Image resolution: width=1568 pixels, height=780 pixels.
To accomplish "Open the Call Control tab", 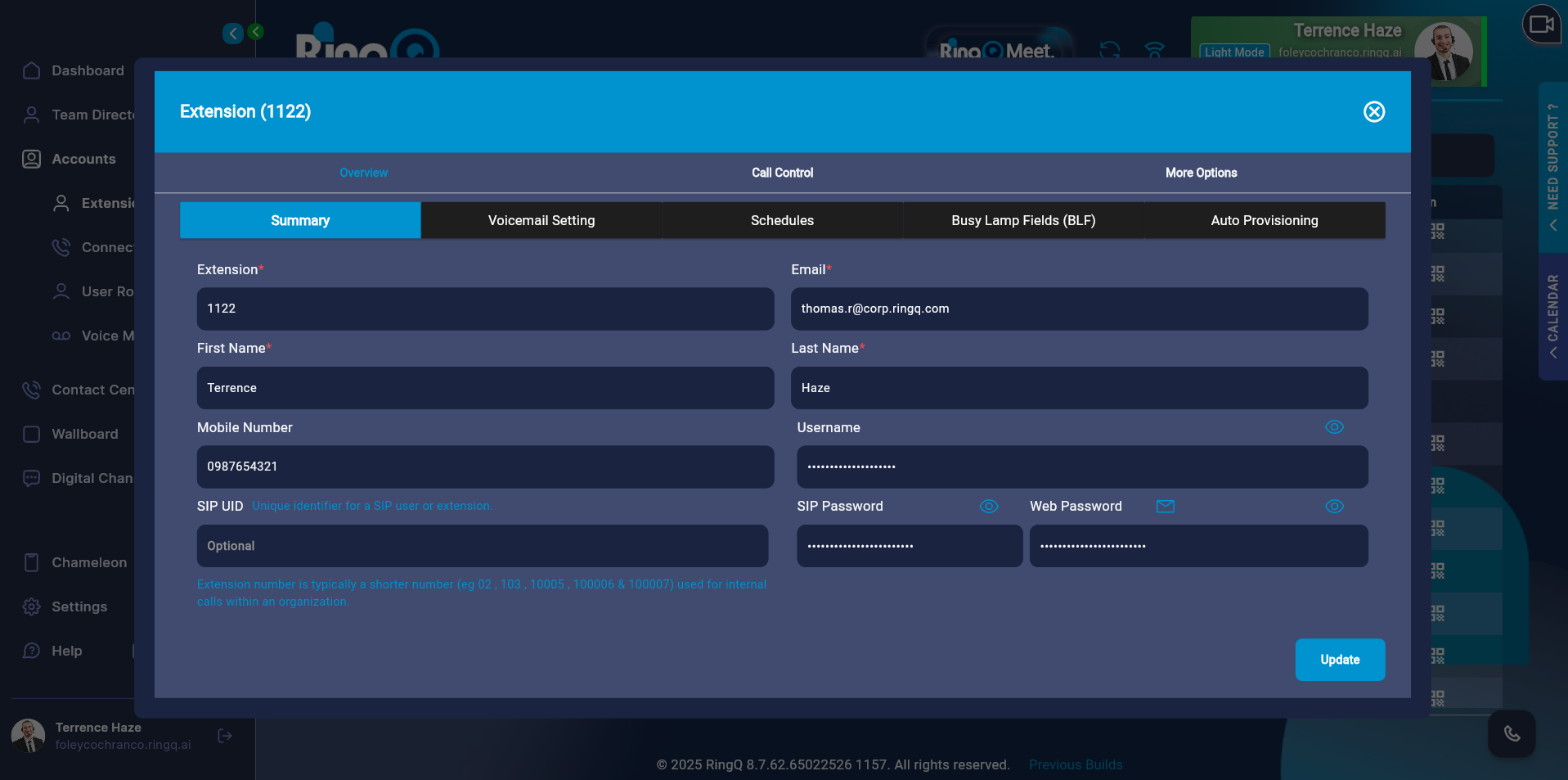I will [x=781, y=173].
